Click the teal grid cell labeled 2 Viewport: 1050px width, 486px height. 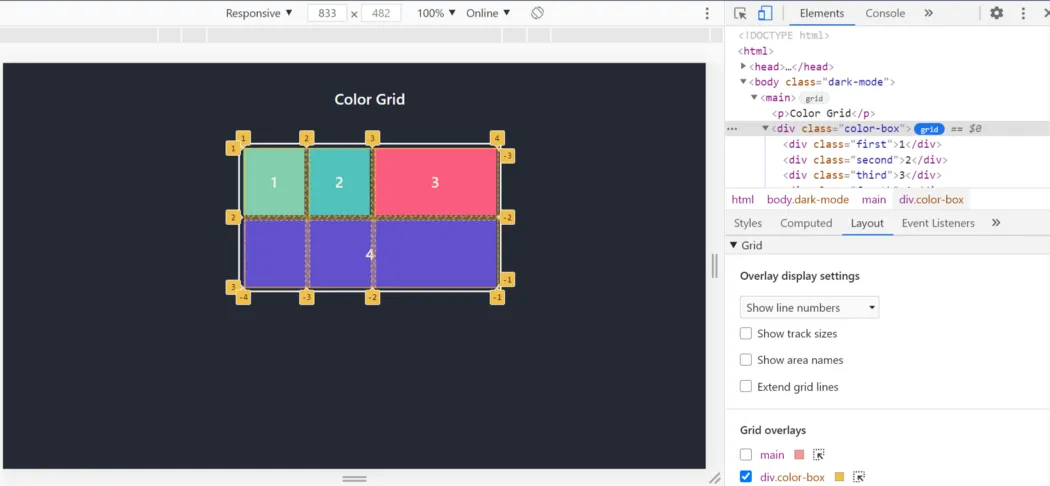[x=339, y=182]
